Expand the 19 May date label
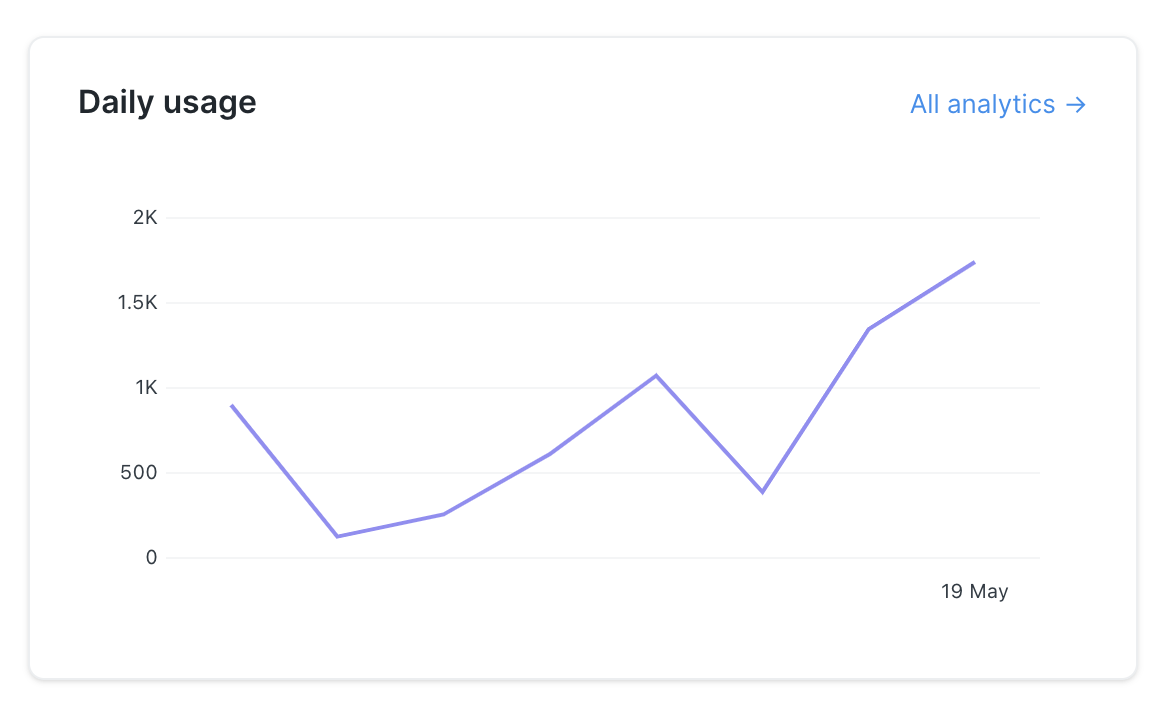The height and width of the screenshot is (712, 1168). pyautogui.click(x=974, y=591)
